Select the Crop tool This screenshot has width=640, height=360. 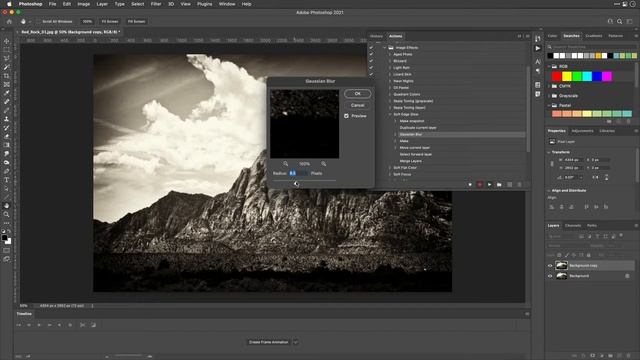[x=7, y=76]
